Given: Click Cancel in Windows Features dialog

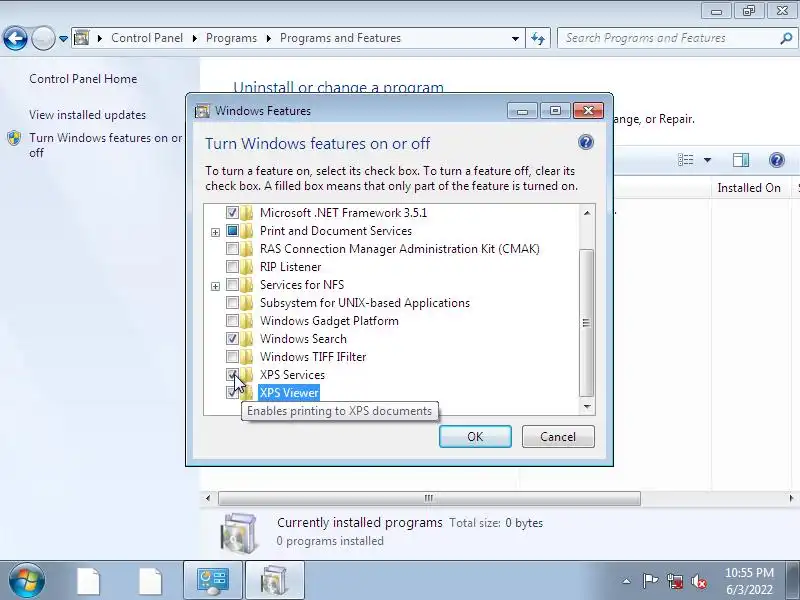Looking at the screenshot, I should (x=558, y=437).
